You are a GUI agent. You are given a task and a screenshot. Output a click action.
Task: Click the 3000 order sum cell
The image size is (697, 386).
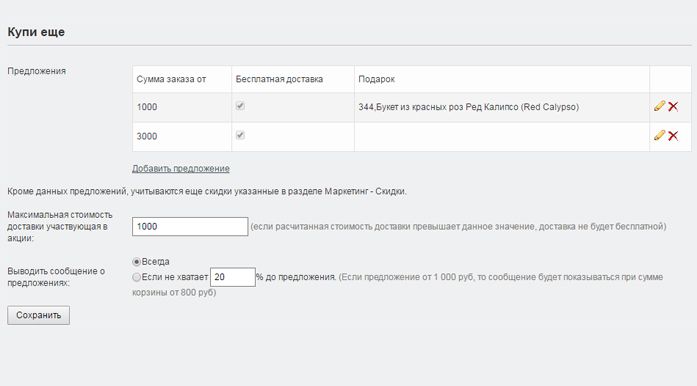[x=182, y=137]
